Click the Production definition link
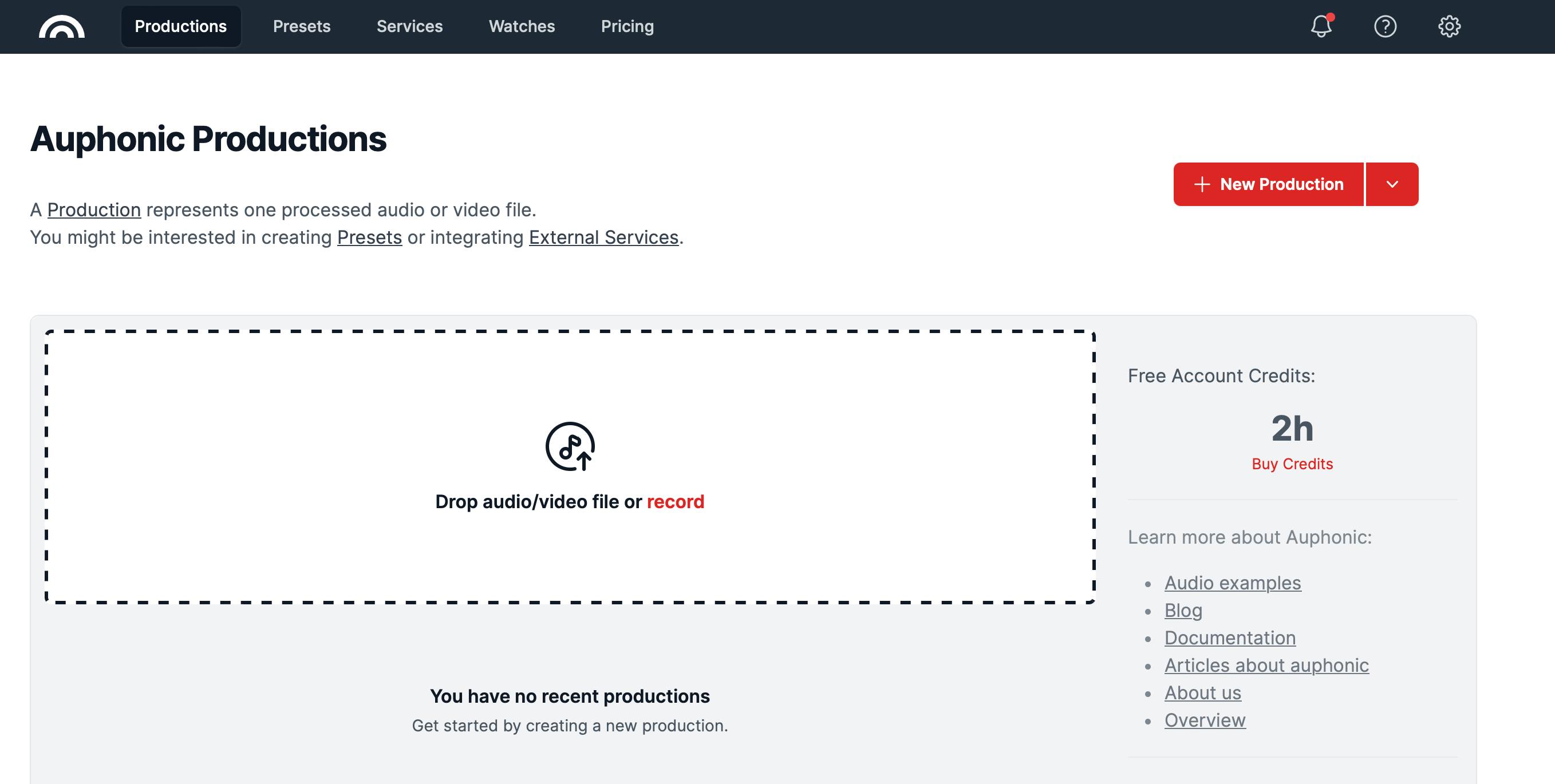 point(93,210)
